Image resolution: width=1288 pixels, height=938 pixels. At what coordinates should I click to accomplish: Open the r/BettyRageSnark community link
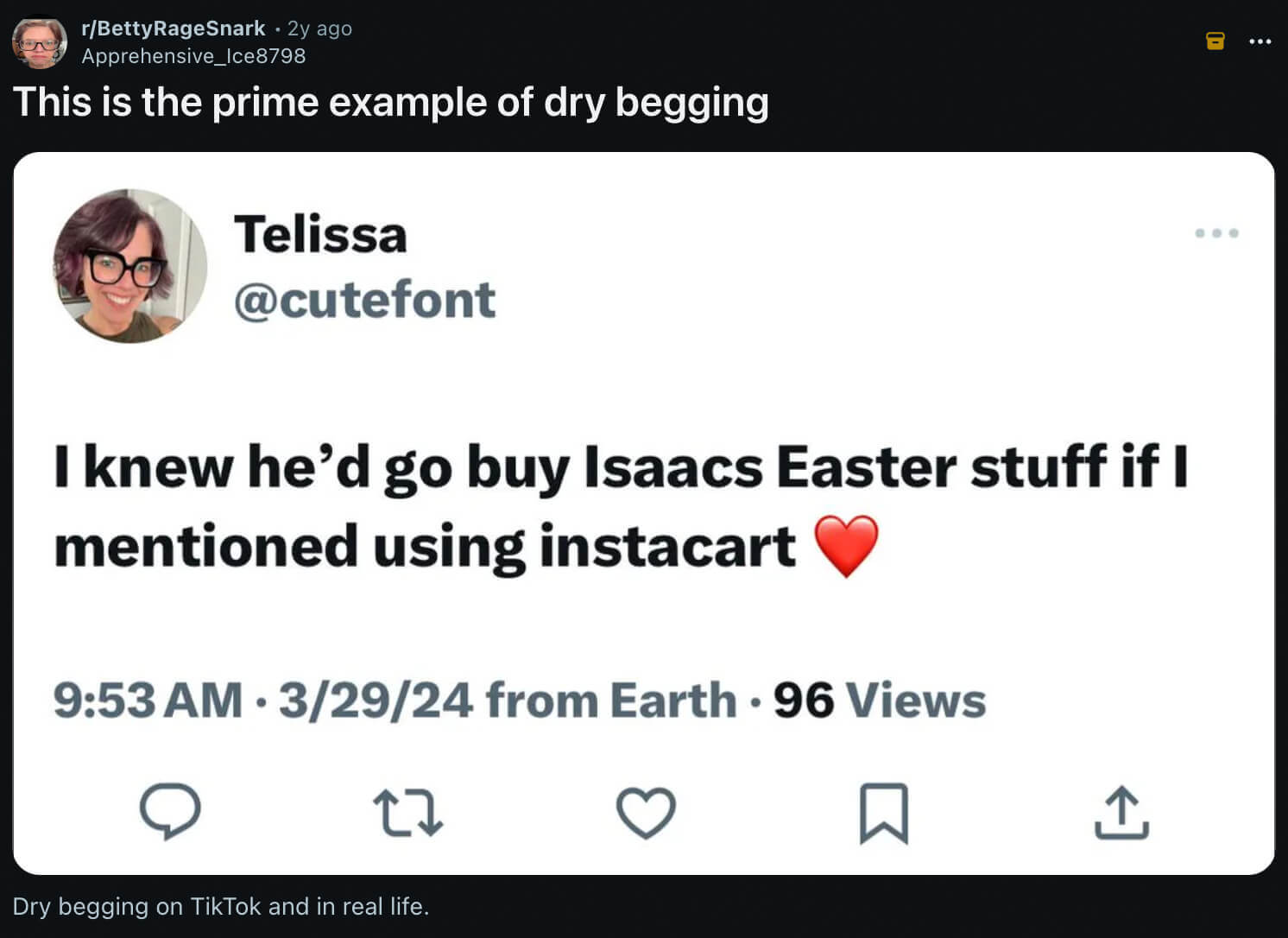coord(173,29)
